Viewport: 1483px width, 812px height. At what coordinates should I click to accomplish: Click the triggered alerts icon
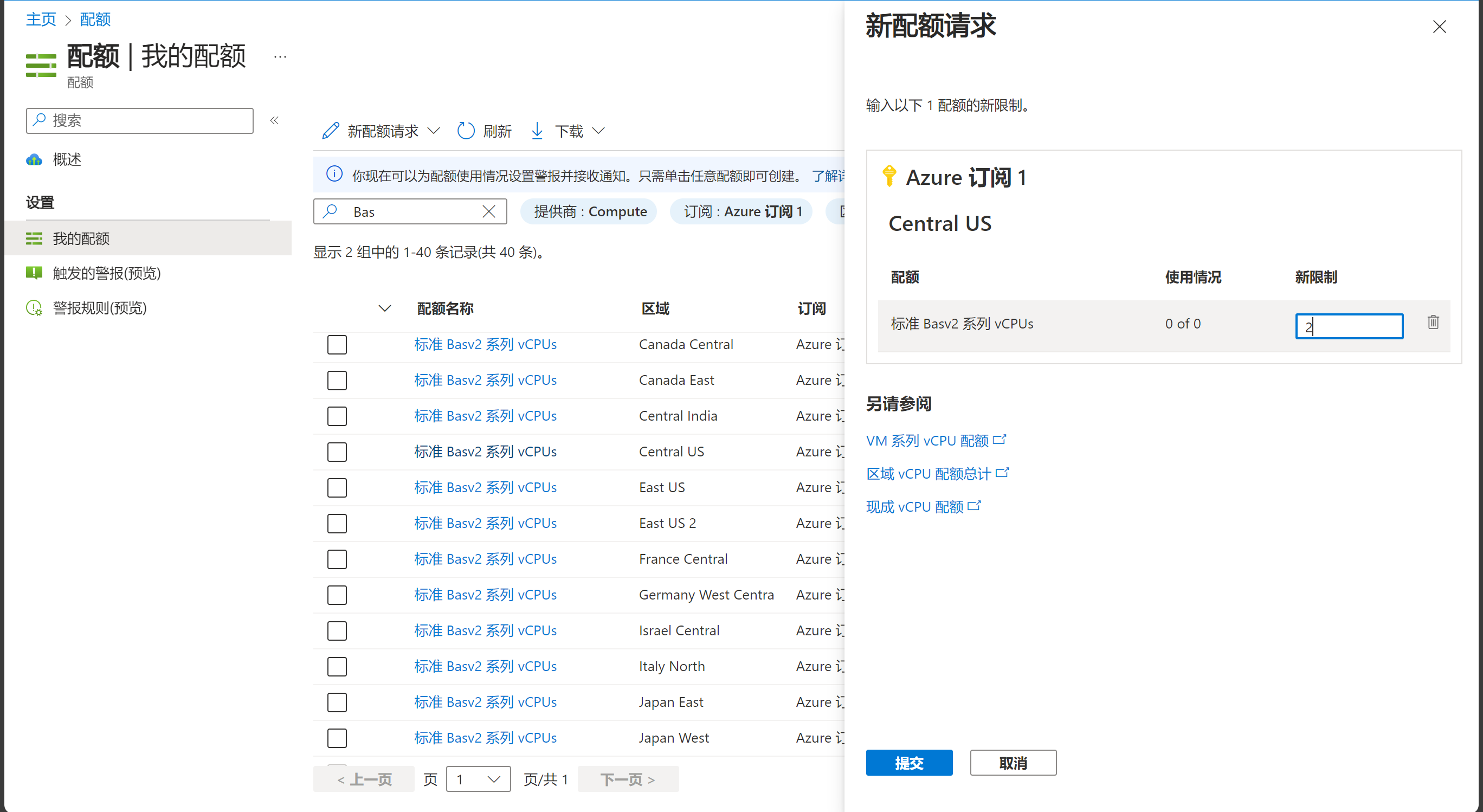tap(34, 273)
